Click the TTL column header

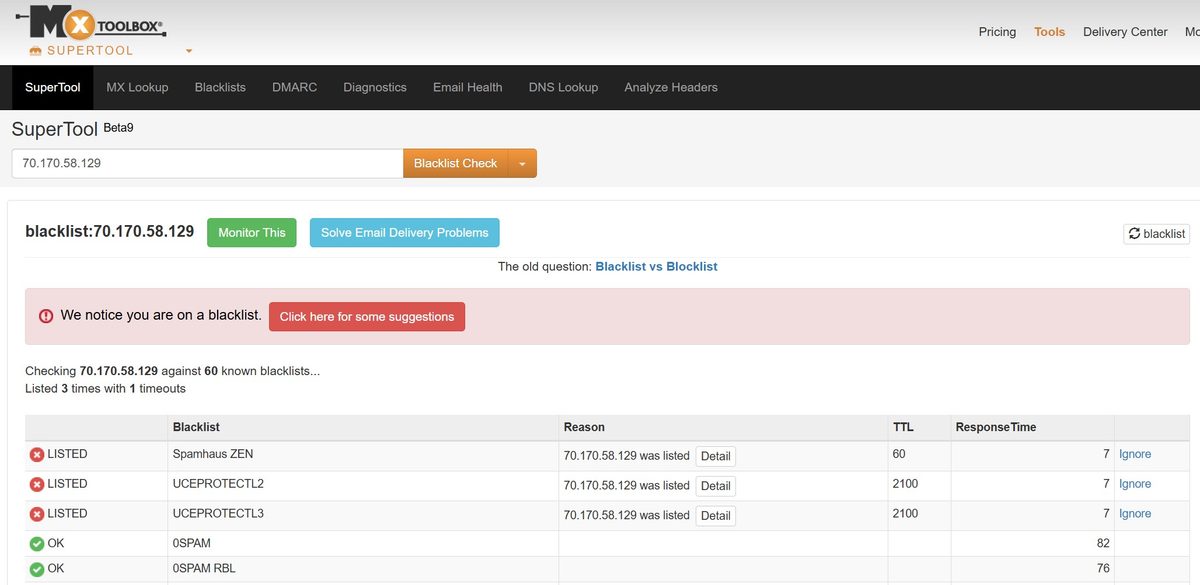pos(903,427)
